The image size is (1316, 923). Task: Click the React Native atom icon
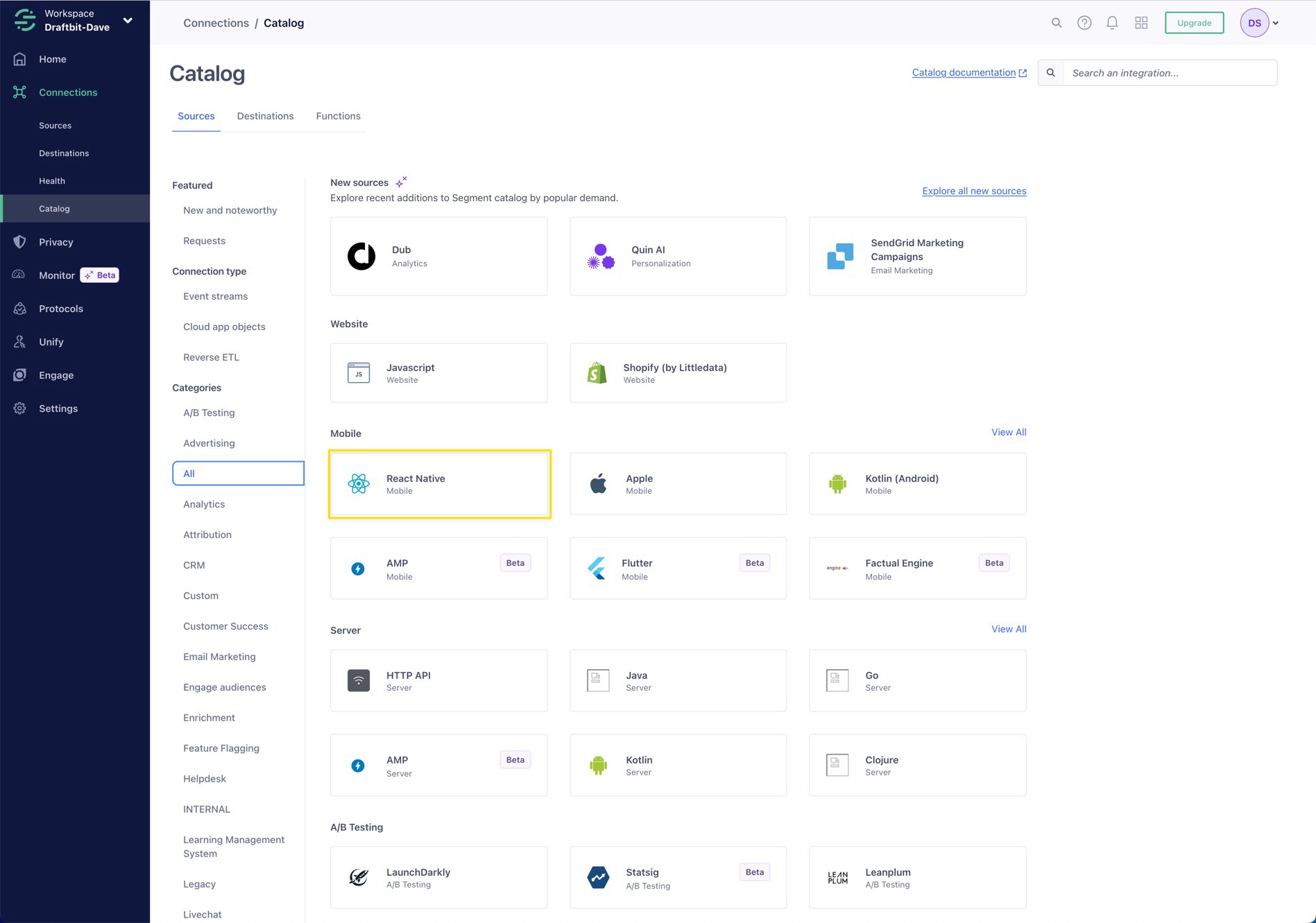[359, 484]
